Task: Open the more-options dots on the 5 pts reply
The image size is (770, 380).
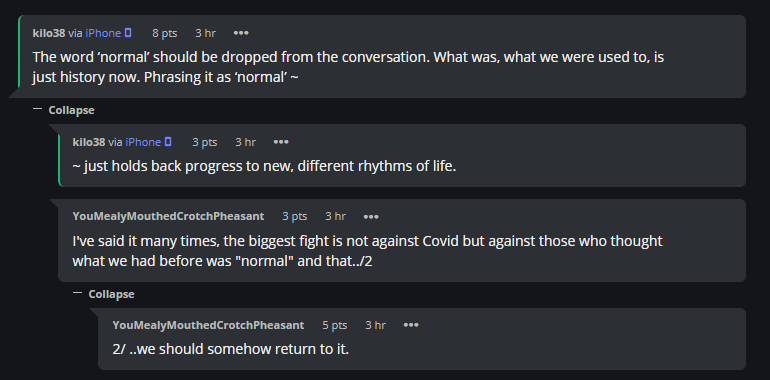Action: 411,326
